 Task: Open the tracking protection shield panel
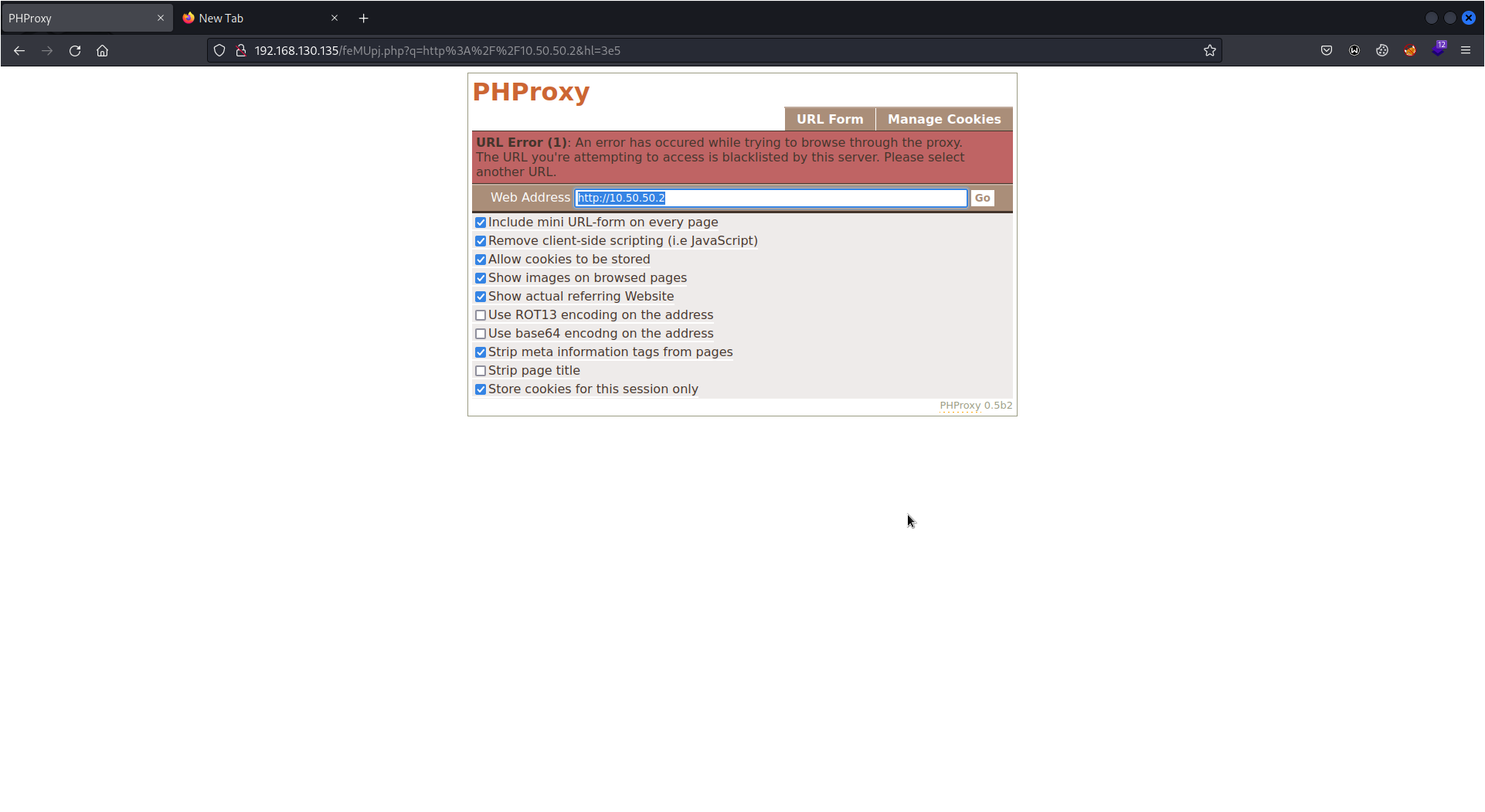pos(219,50)
